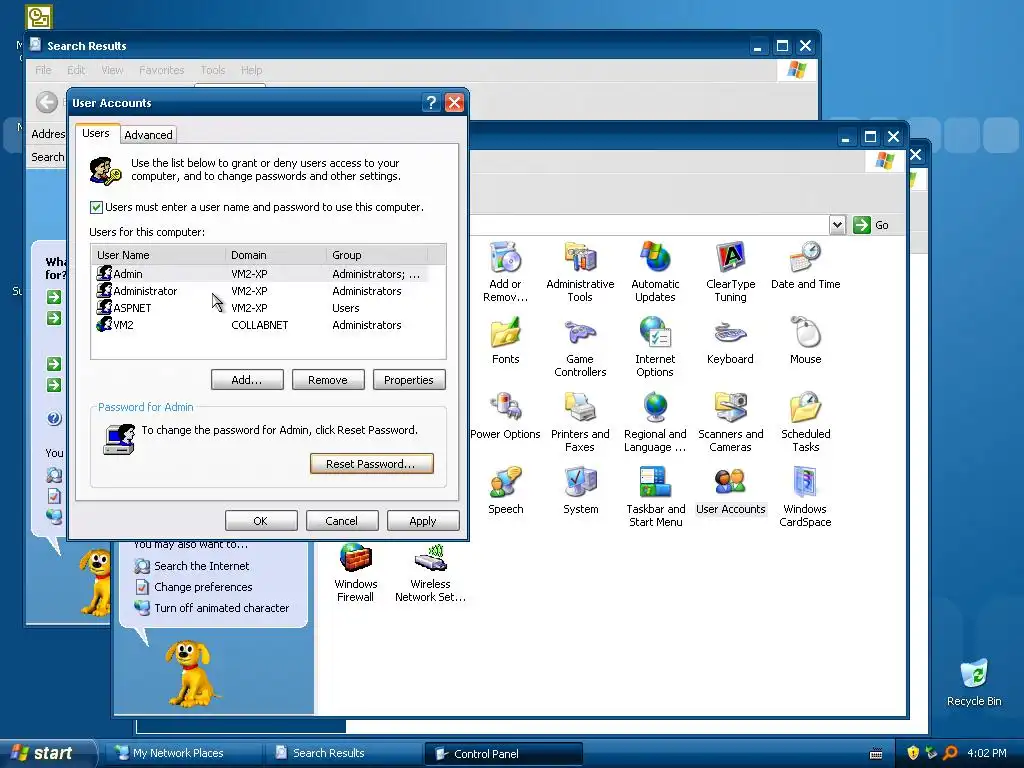Open ClearType Tuning icon
The width and height of the screenshot is (1024, 768).
pyautogui.click(x=730, y=271)
